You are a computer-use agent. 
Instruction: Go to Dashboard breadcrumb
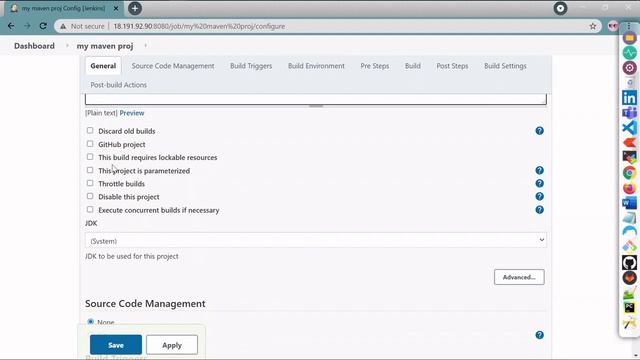point(34,46)
